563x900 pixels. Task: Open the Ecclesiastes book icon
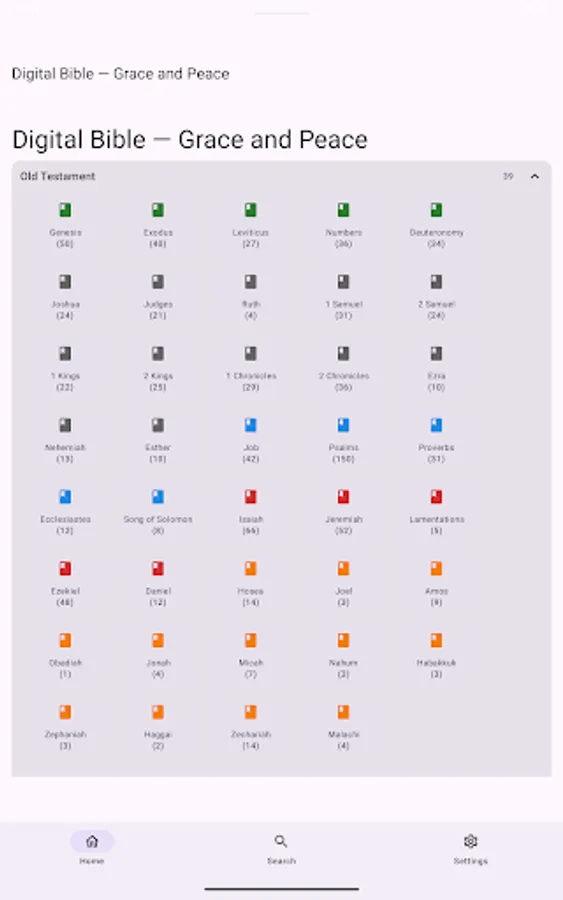click(x=65, y=497)
